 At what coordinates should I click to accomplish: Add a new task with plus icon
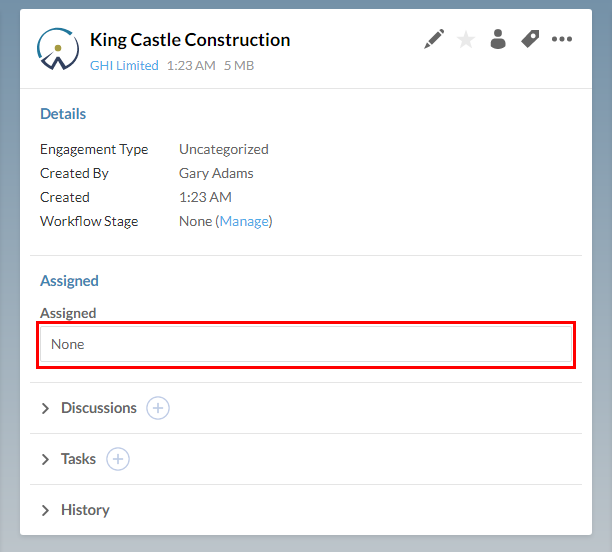pyautogui.click(x=118, y=459)
